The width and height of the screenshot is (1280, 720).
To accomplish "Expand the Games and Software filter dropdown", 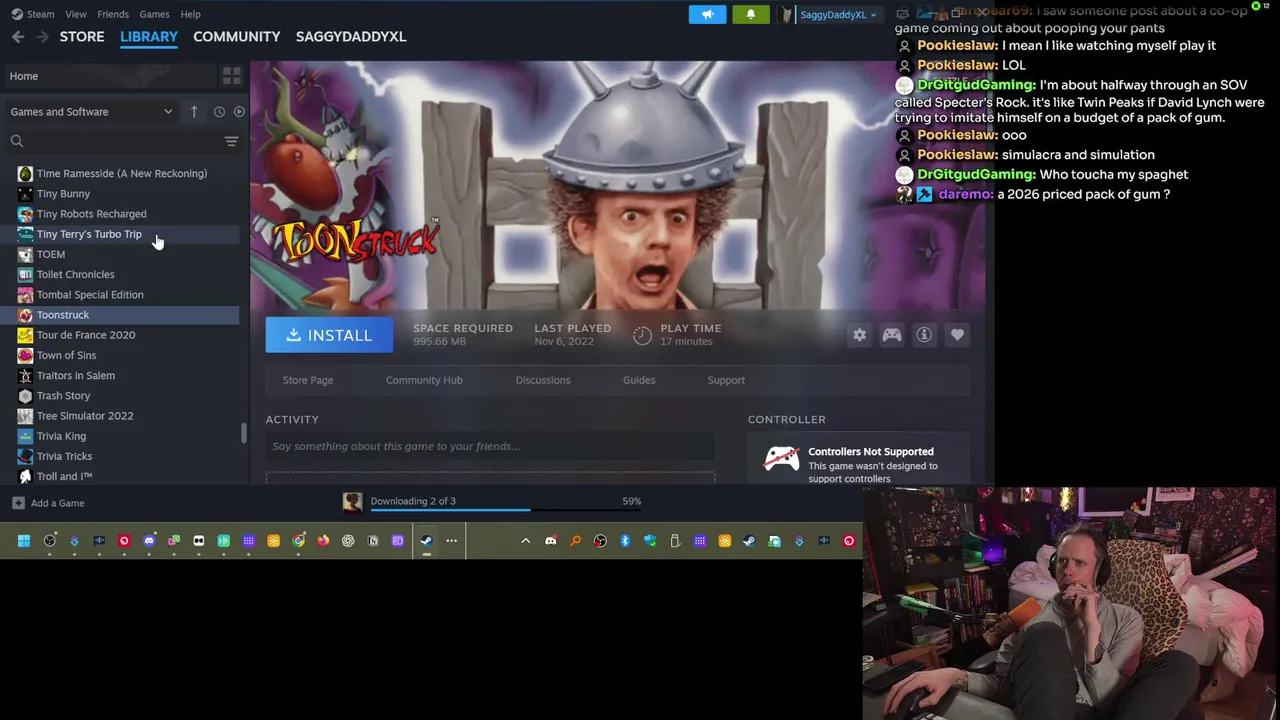I will click(91, 111).
